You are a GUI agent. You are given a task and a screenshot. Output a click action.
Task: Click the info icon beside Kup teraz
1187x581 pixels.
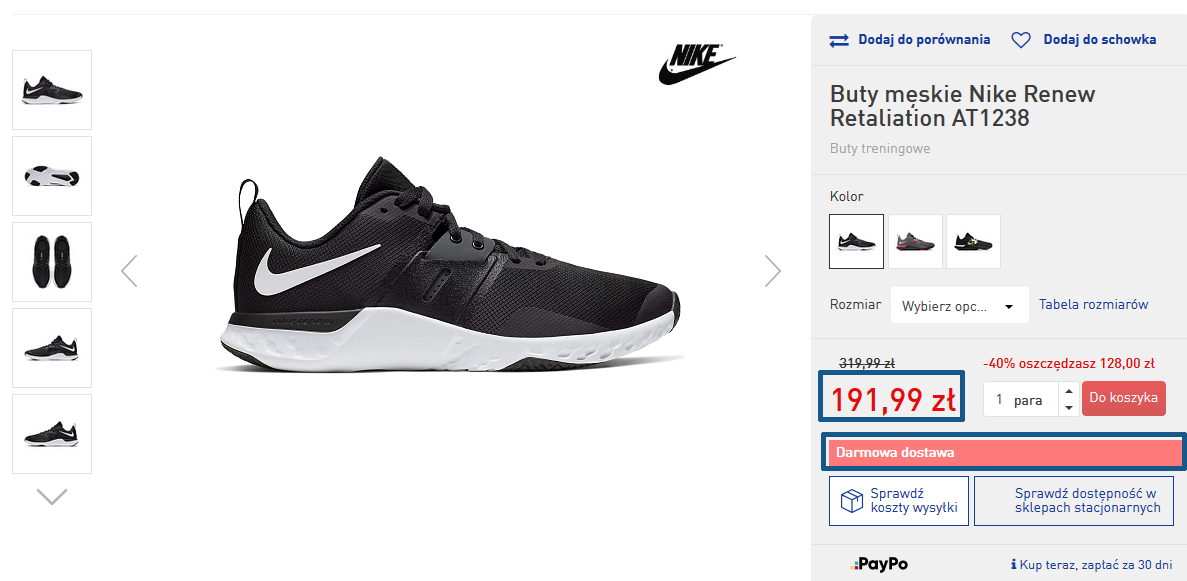1014,564
